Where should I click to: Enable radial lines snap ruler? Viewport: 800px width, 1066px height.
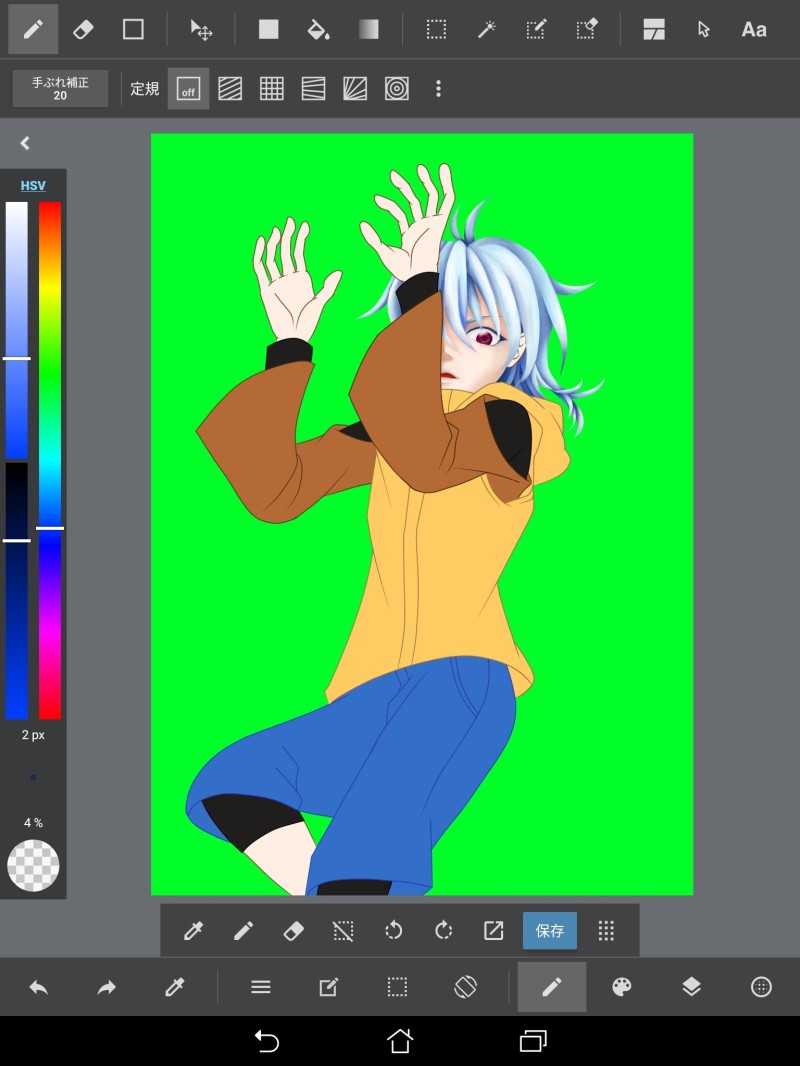tap(355, 88)
